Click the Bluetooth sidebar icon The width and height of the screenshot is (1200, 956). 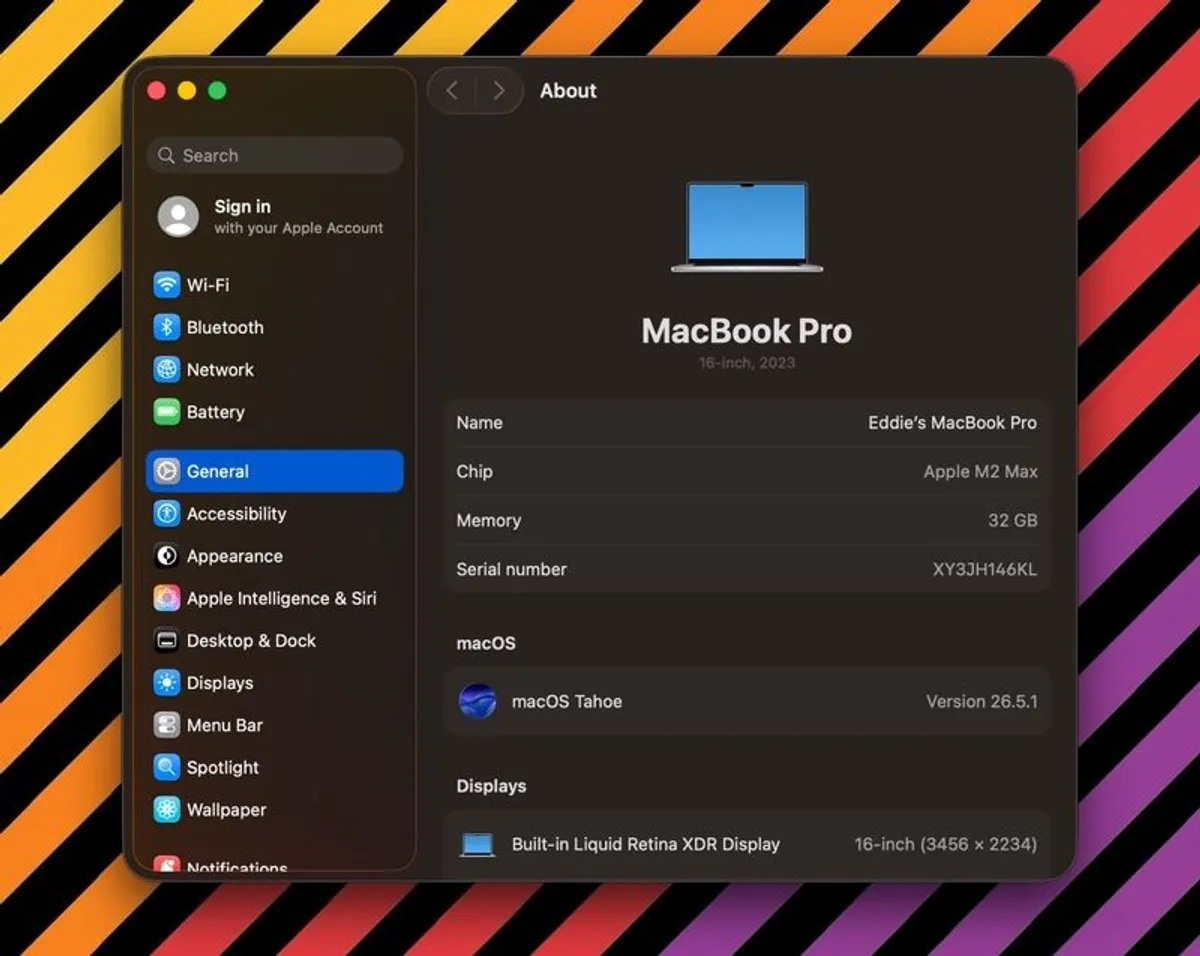(x=166, y=327)
